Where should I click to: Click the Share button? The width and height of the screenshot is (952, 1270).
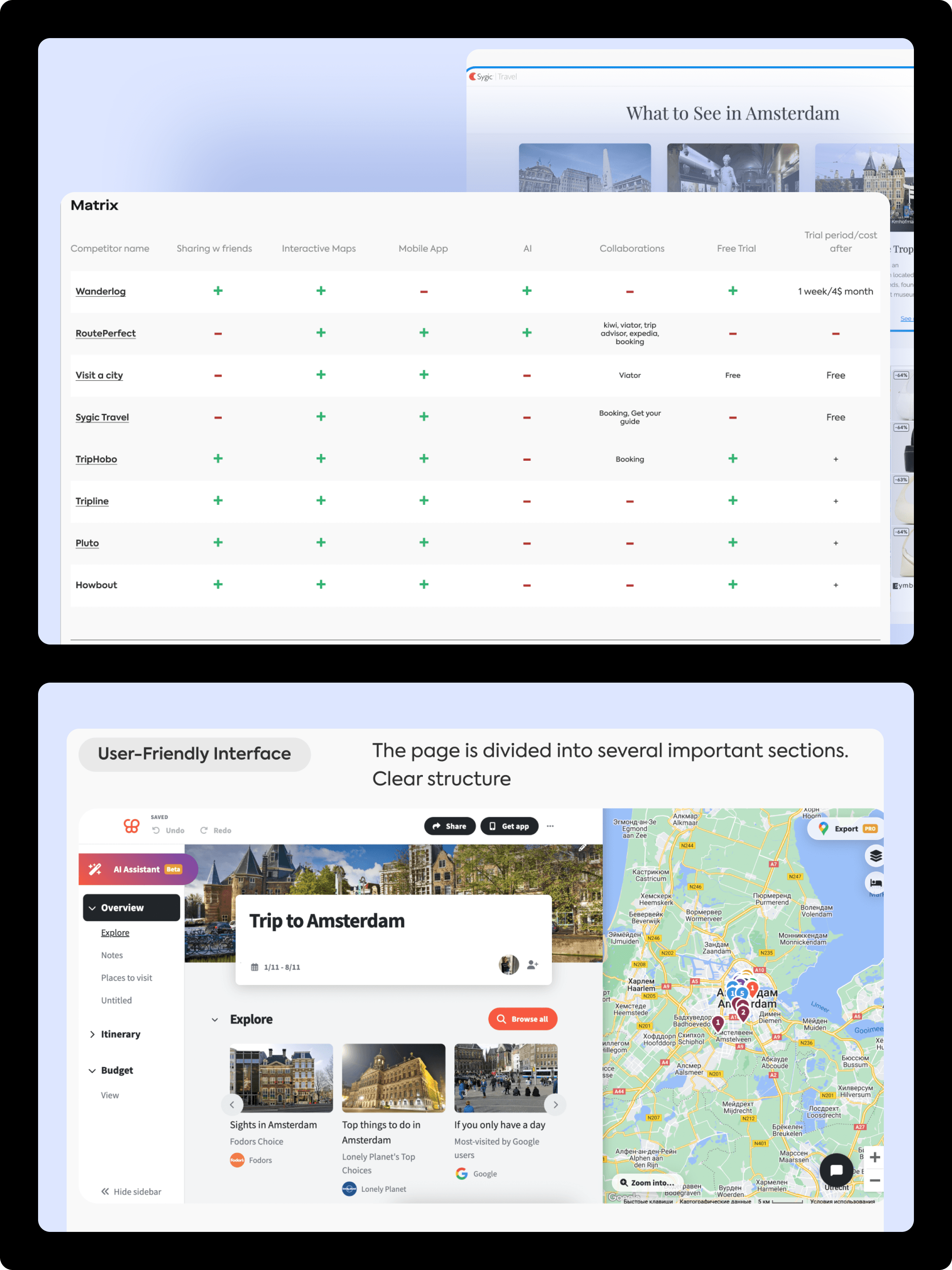449,826
